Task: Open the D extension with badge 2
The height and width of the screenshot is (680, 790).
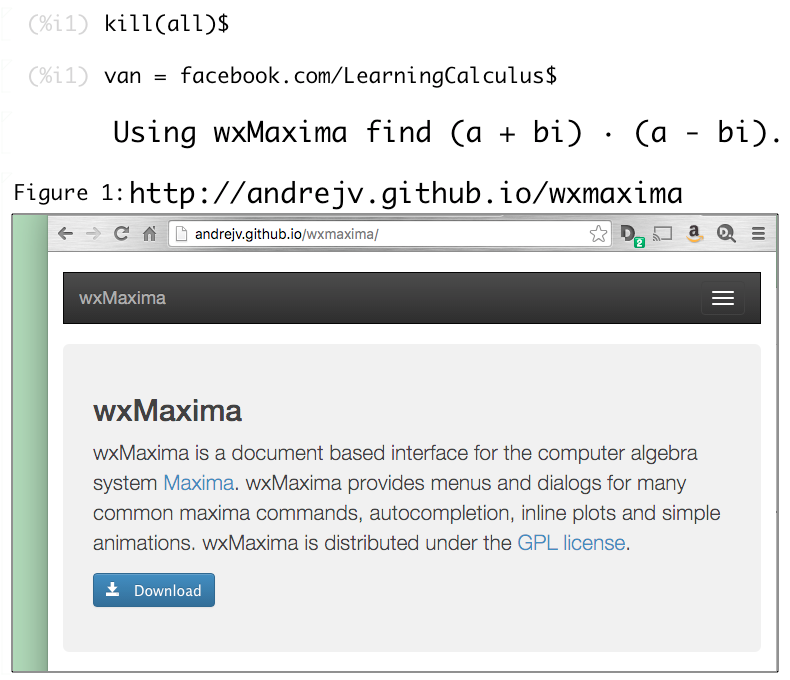Action: [631, 235]
